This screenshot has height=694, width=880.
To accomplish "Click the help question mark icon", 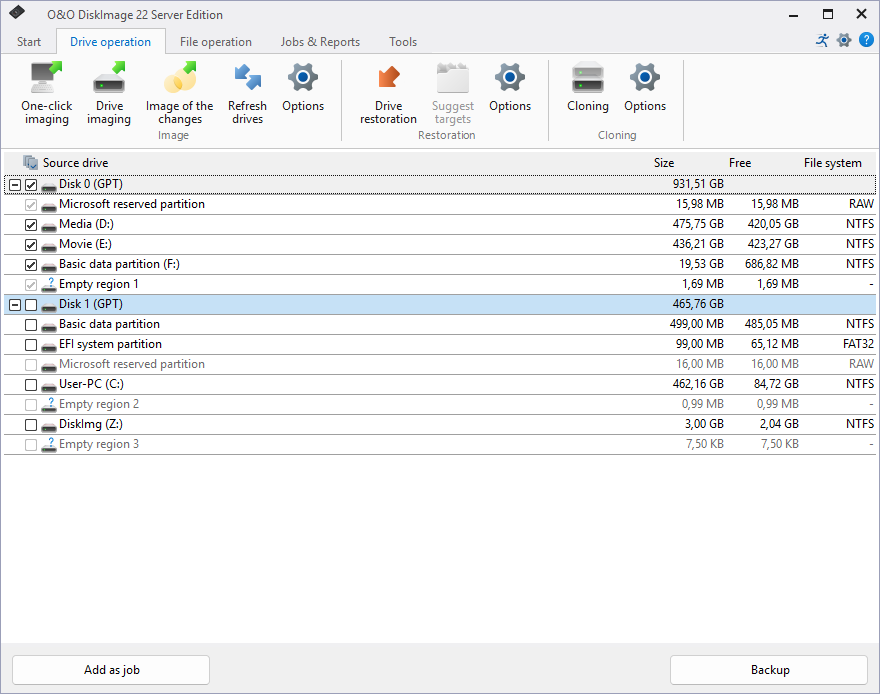I will 866,40.
